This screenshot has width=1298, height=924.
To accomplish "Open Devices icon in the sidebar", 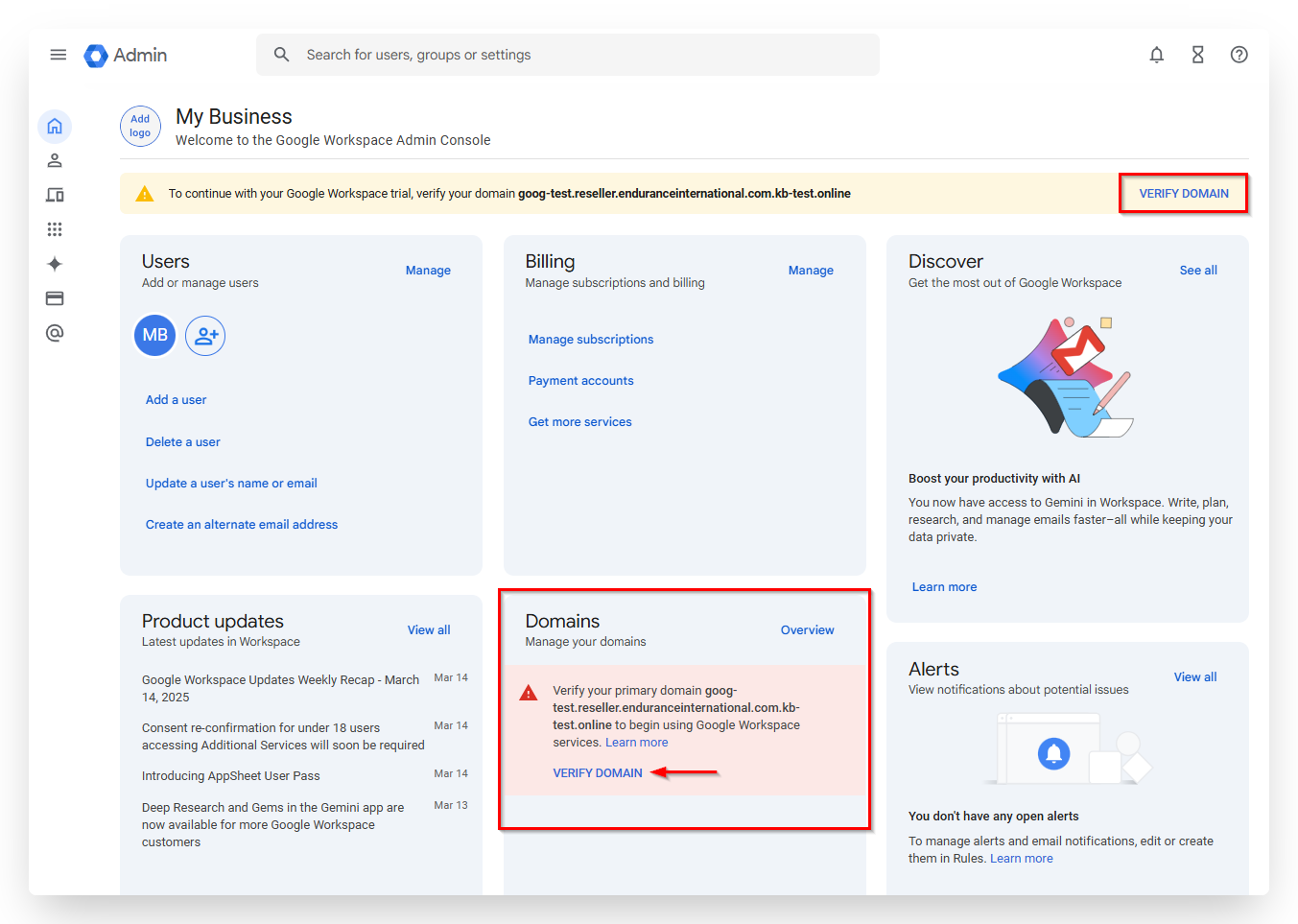I will click(x=55, y=195).
